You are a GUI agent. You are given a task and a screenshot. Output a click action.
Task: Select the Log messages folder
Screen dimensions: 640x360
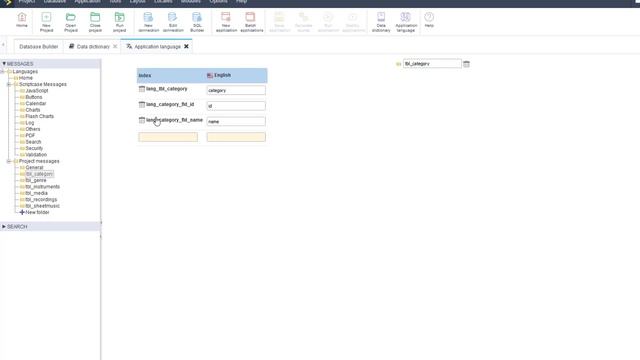pyautogui.click(x=30, y=123)
